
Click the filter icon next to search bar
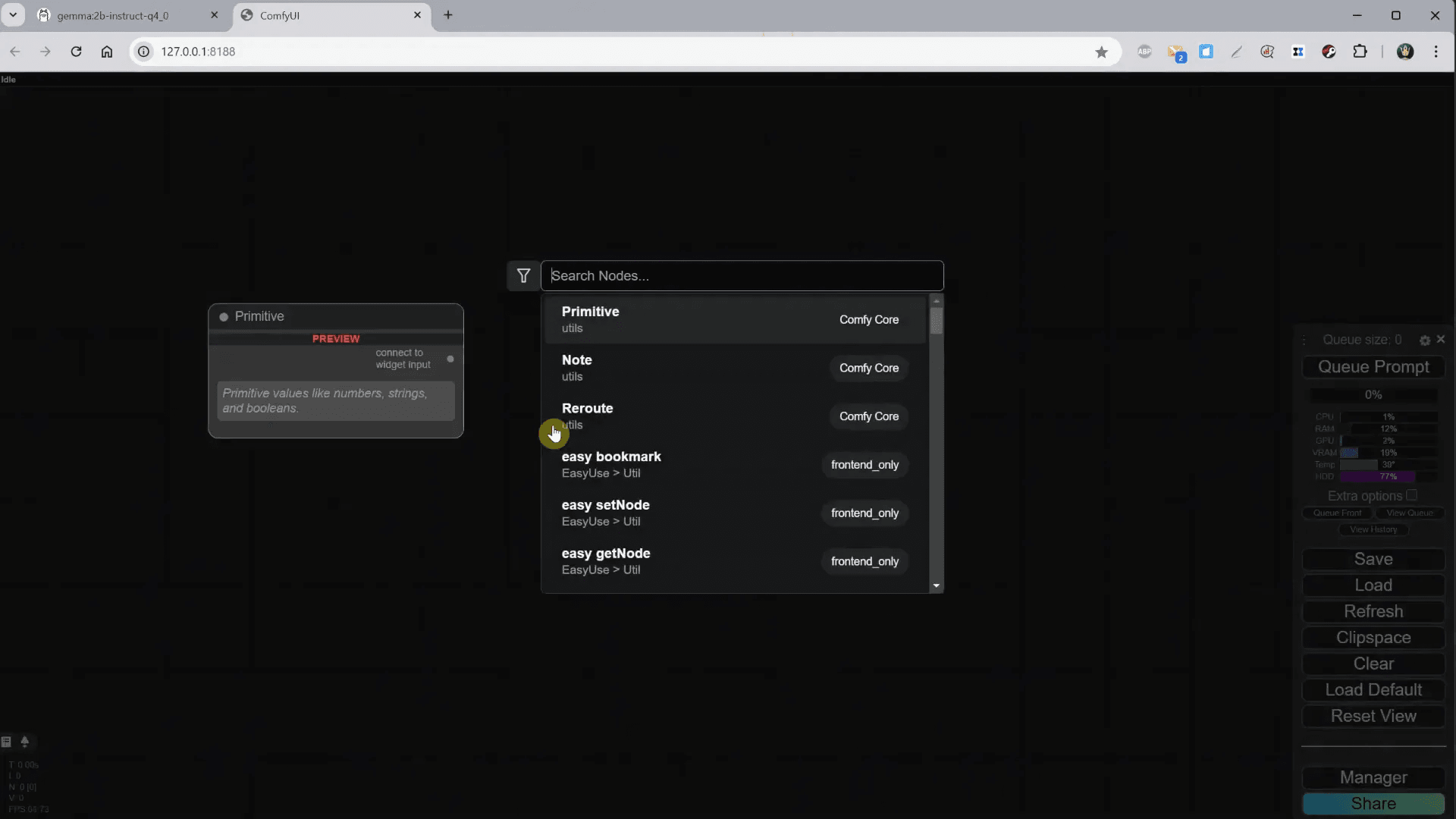point(524,275)
